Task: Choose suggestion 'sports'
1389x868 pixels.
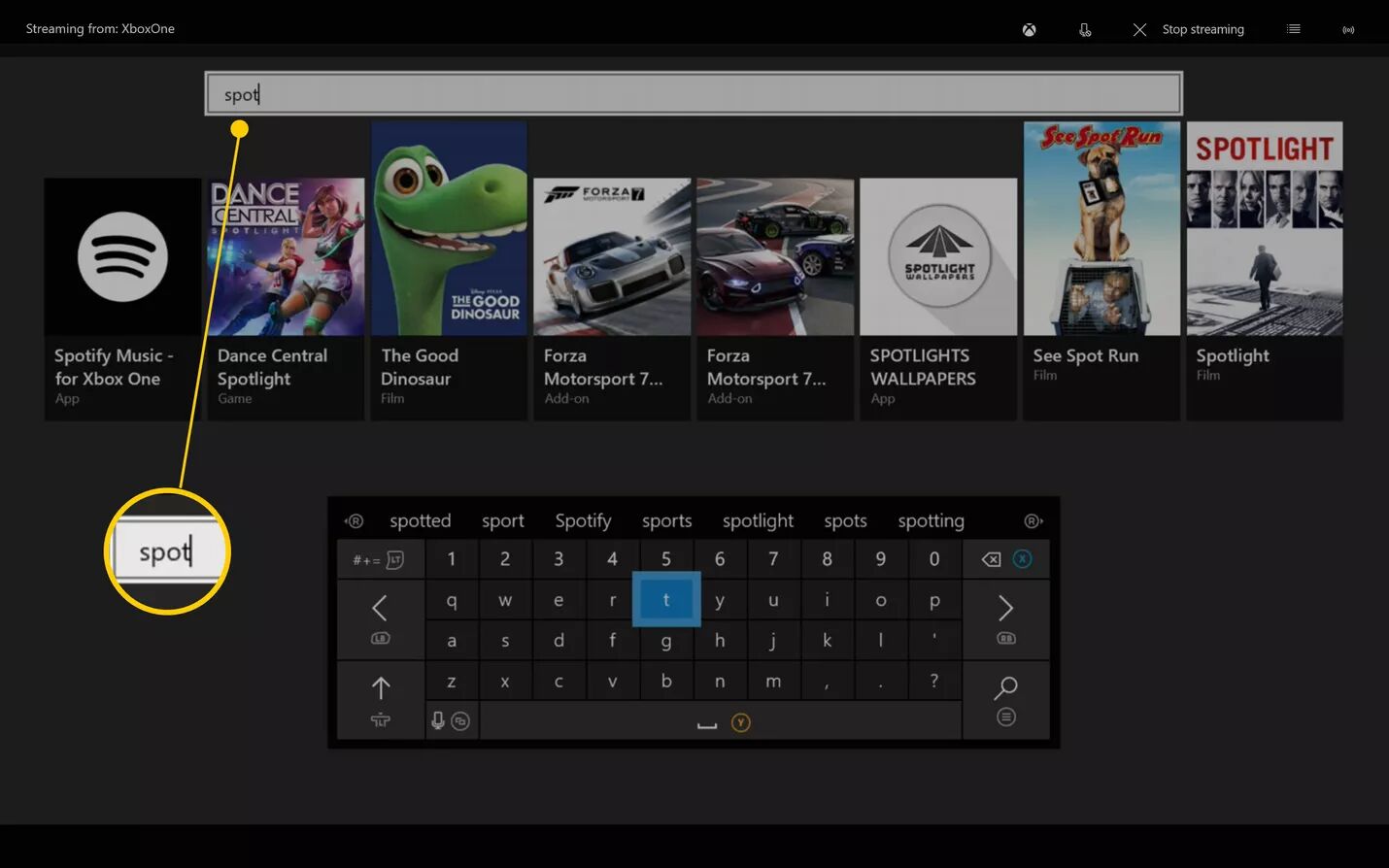Action: pos(667,520)
